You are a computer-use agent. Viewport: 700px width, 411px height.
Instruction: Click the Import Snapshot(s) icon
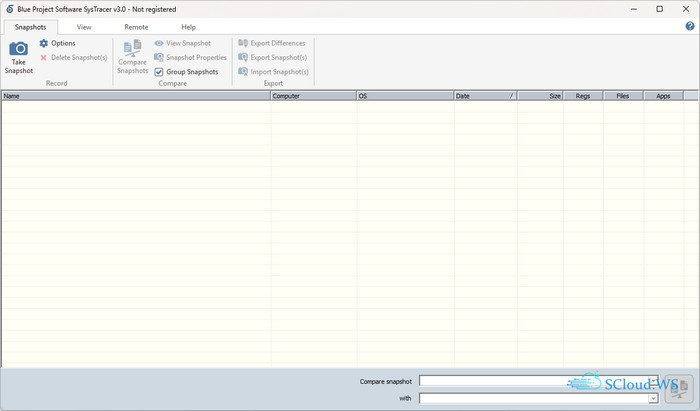click(243, 72)
